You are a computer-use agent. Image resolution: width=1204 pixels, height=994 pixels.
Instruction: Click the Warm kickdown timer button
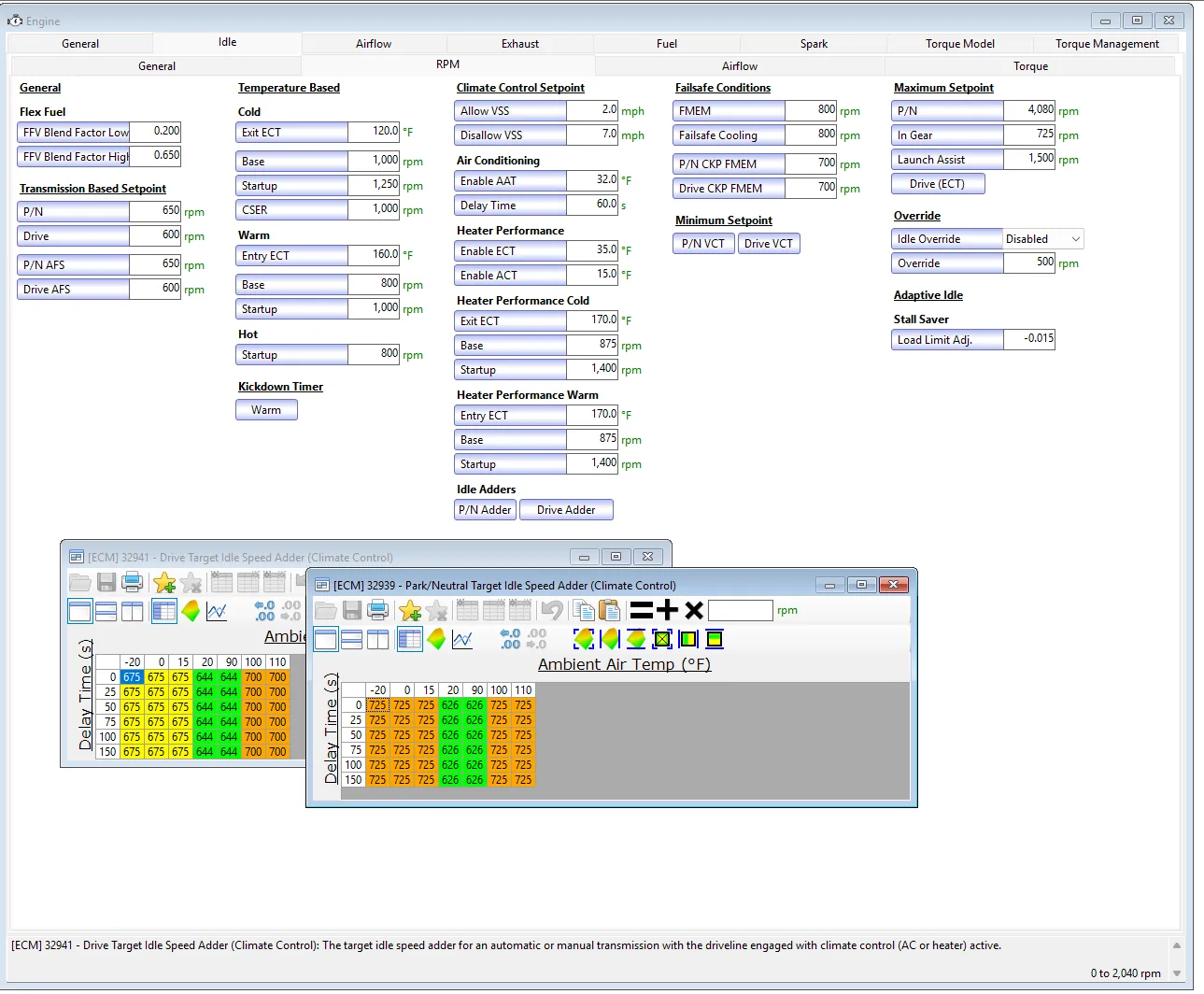[266, 410]
